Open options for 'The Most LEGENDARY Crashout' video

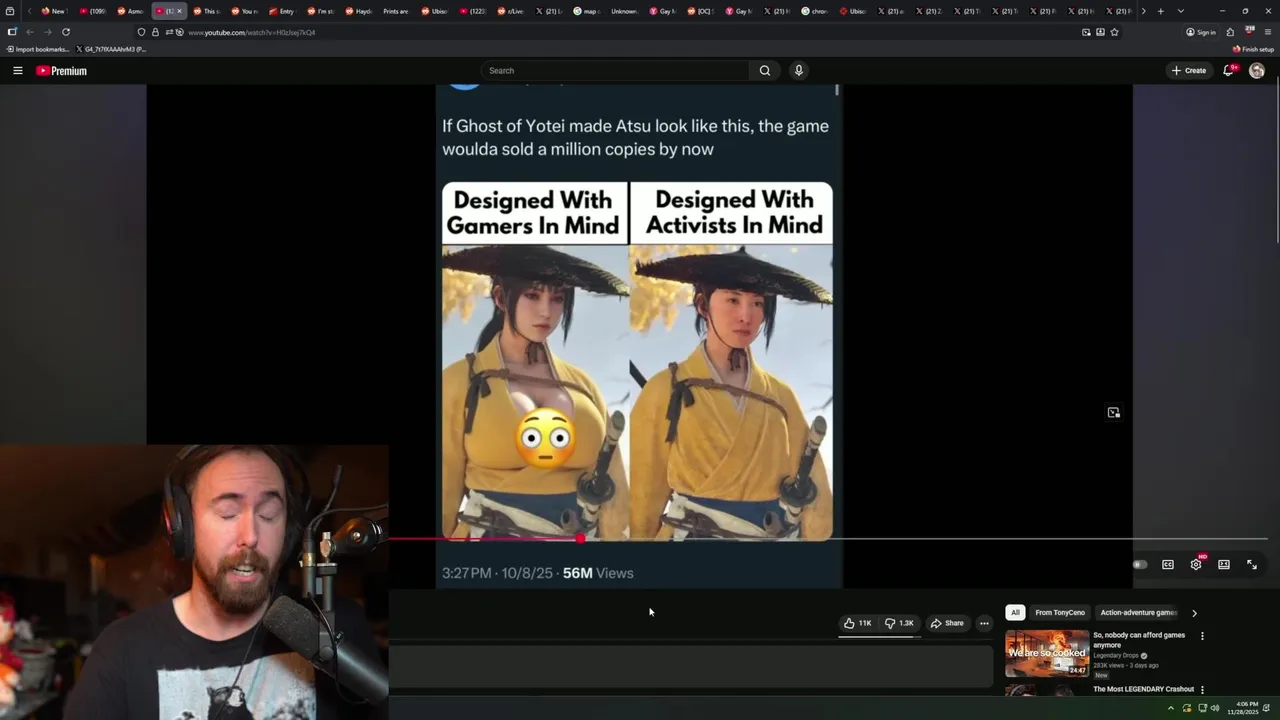pyautogui.click(x=1202, y=690)
